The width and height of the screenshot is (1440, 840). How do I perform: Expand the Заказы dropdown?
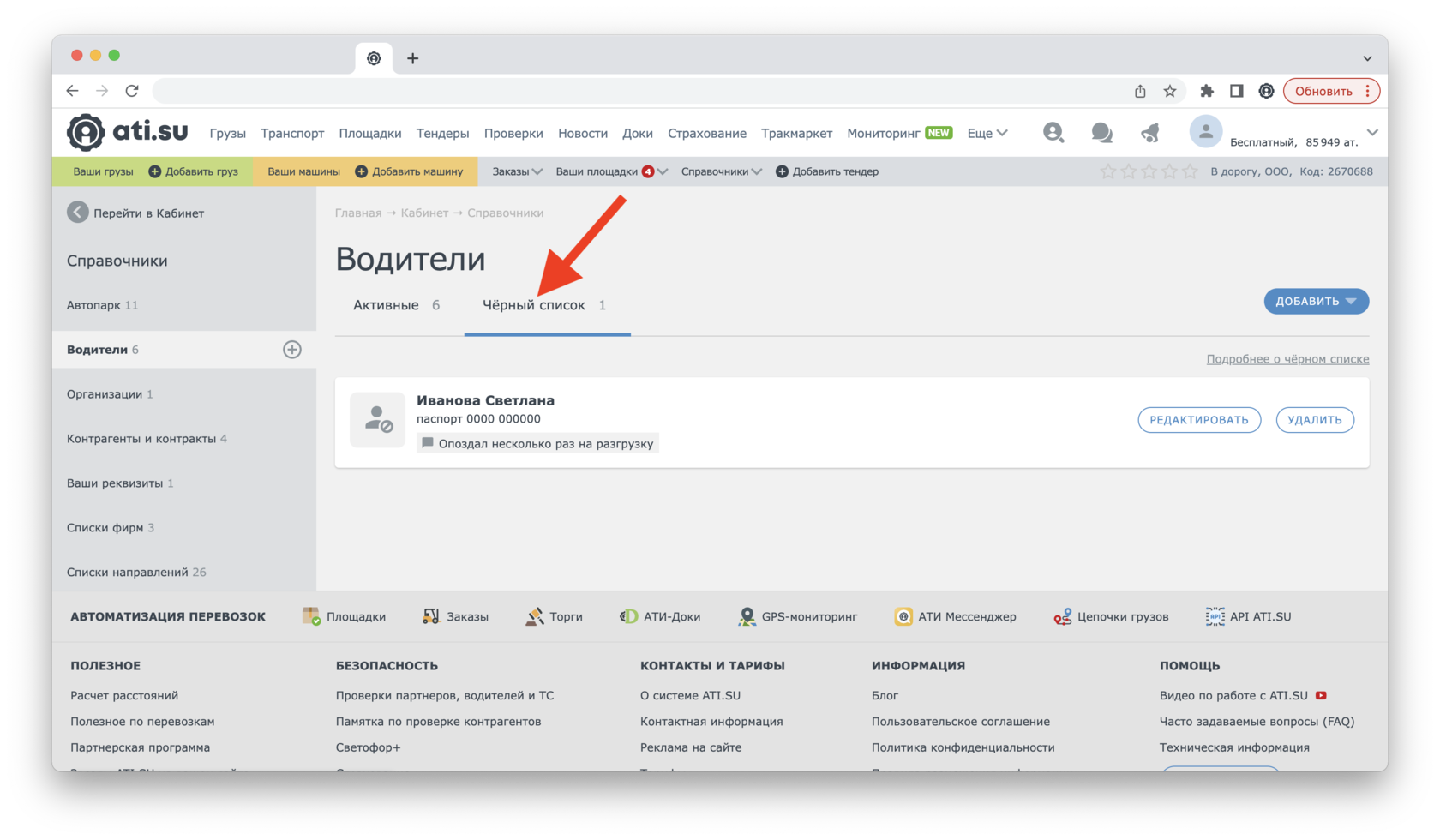[x=517, y=171]
